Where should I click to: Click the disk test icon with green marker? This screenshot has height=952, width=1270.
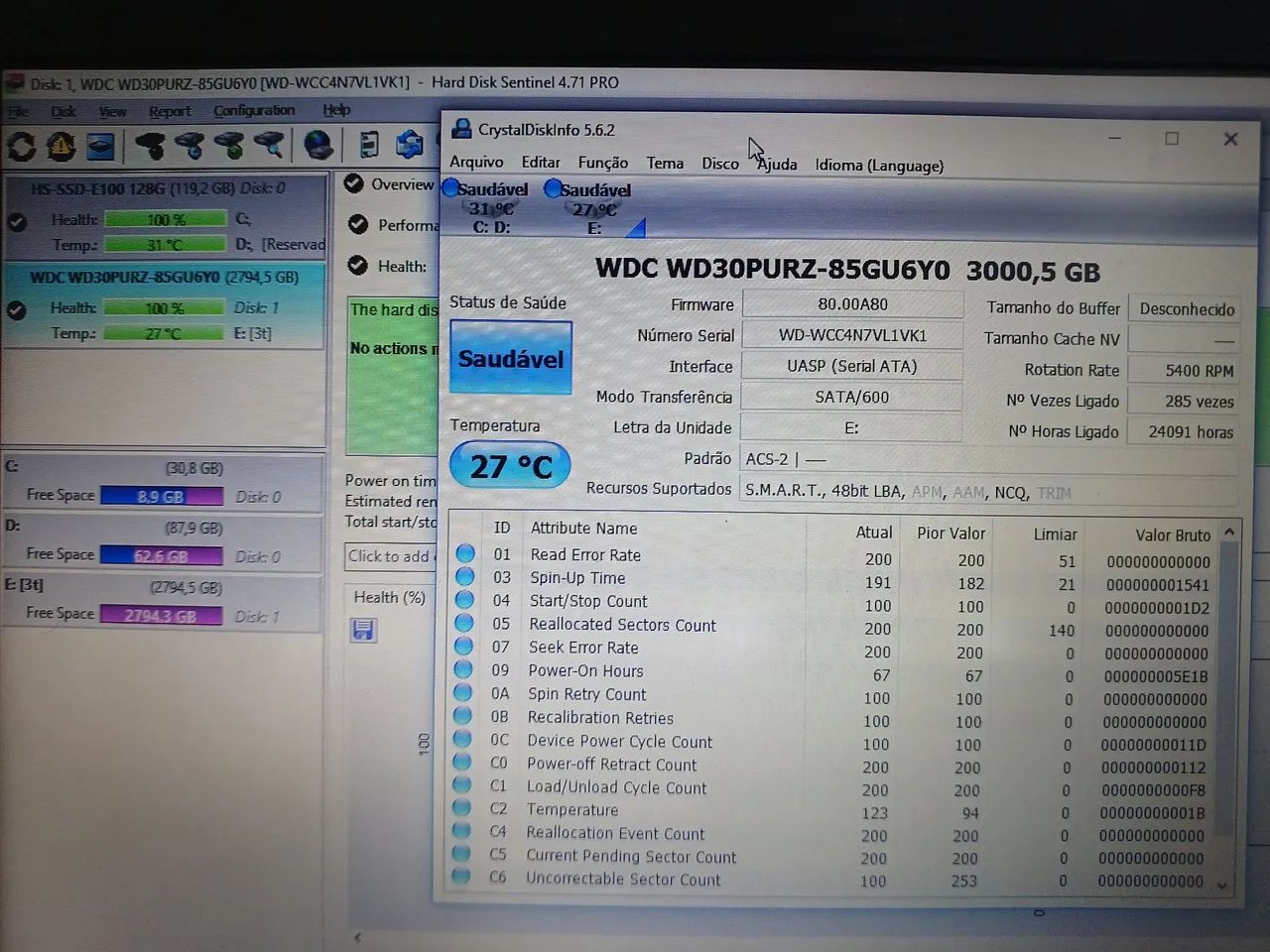229,146
